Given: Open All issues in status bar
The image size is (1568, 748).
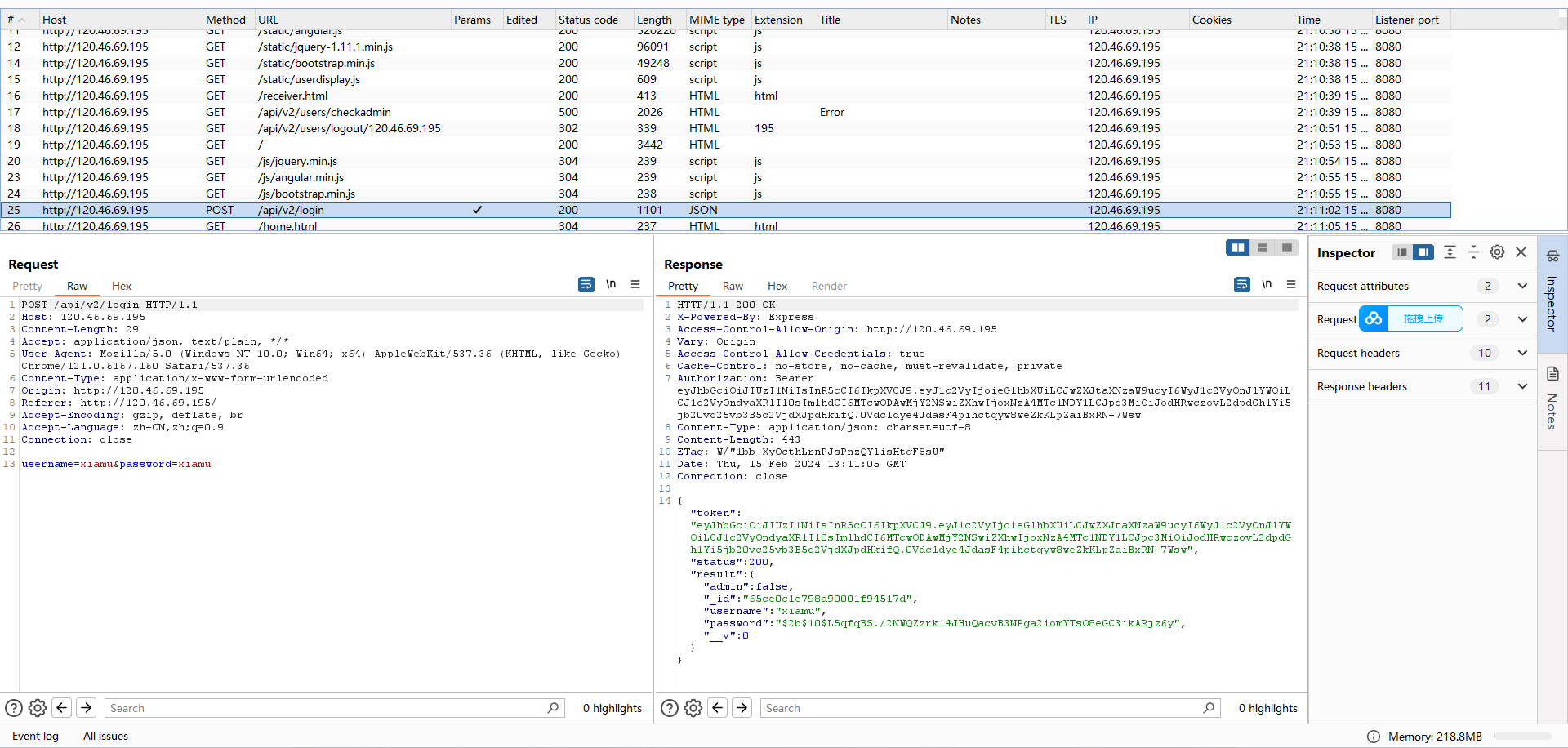Looking at the screenshot, I should click(105, 736).
